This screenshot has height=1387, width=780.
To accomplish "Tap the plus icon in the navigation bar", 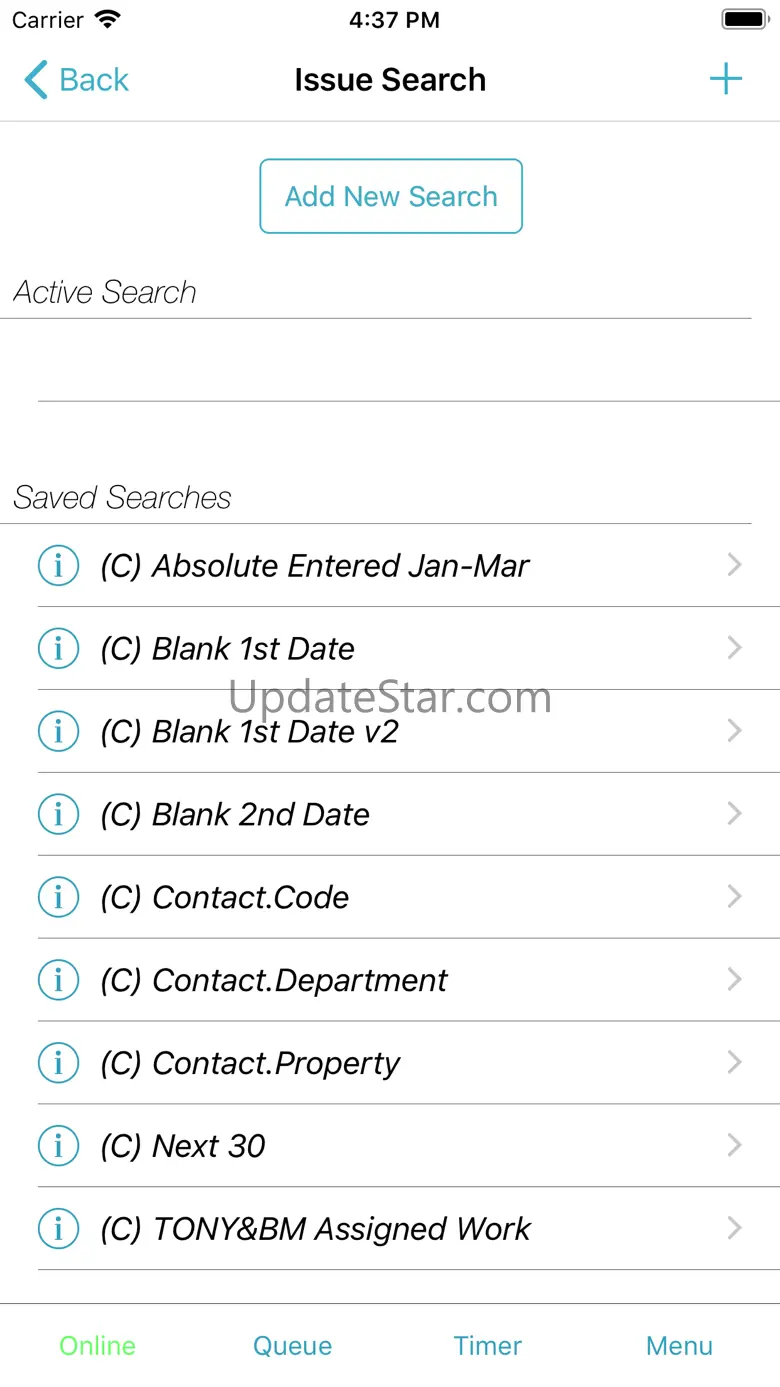I will (x=726, y=80).
